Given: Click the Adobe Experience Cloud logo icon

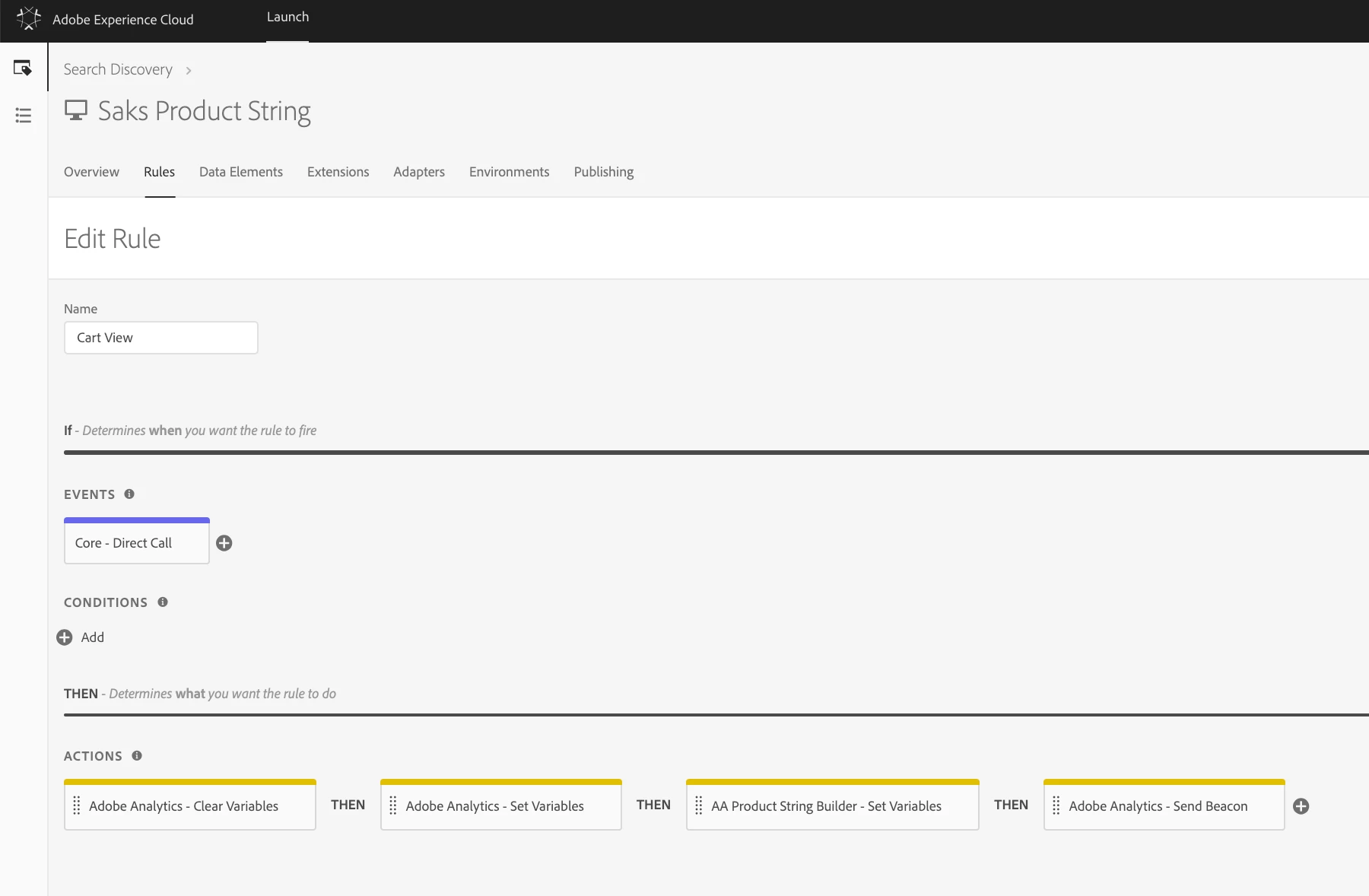Looking at the screenshot, I should point(28,18).
